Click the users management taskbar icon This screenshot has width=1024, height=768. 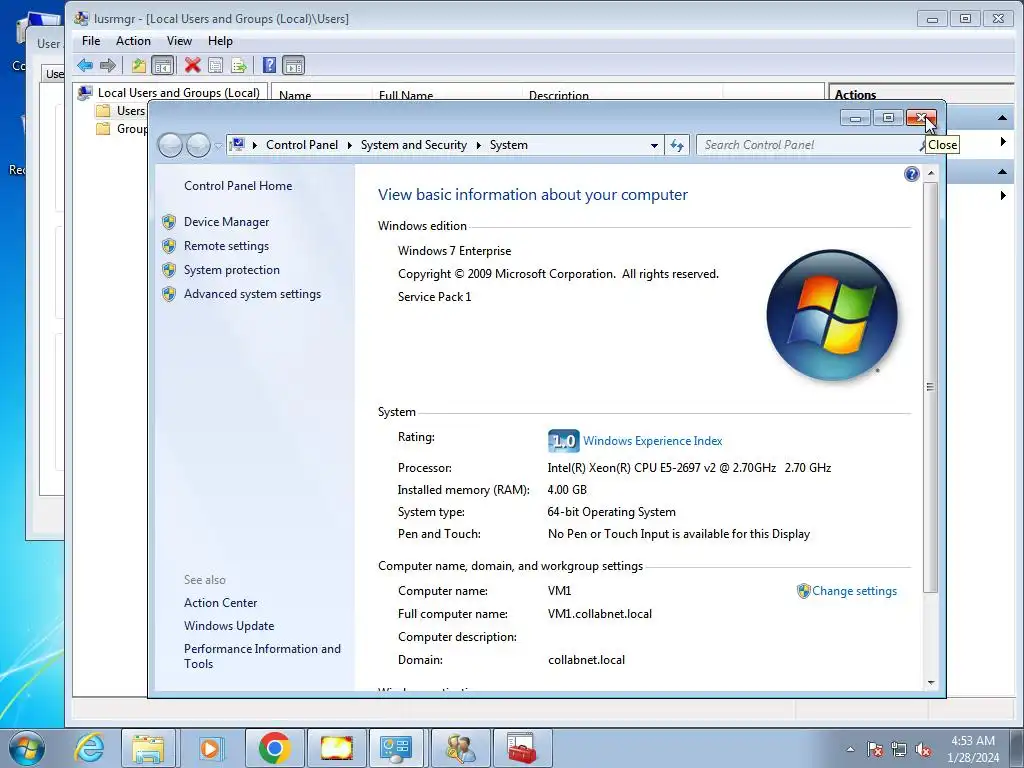point(460,748)
